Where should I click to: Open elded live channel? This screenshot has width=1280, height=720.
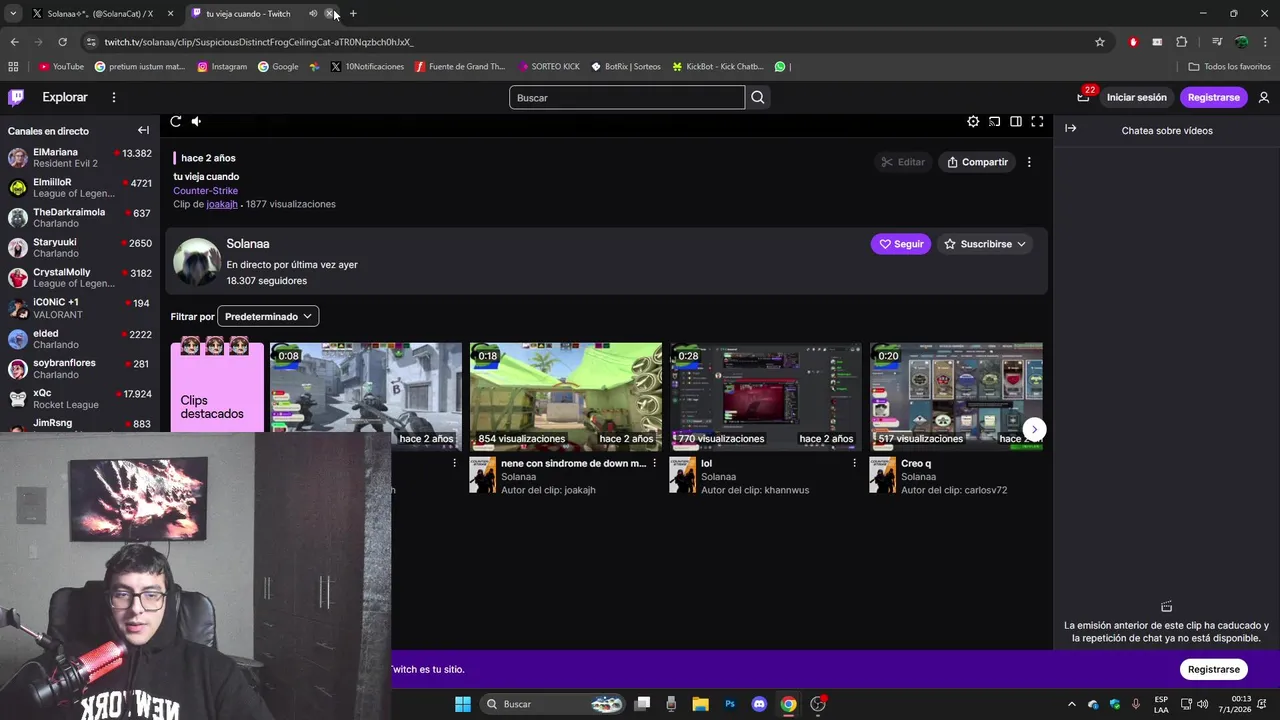click(80, 339)
